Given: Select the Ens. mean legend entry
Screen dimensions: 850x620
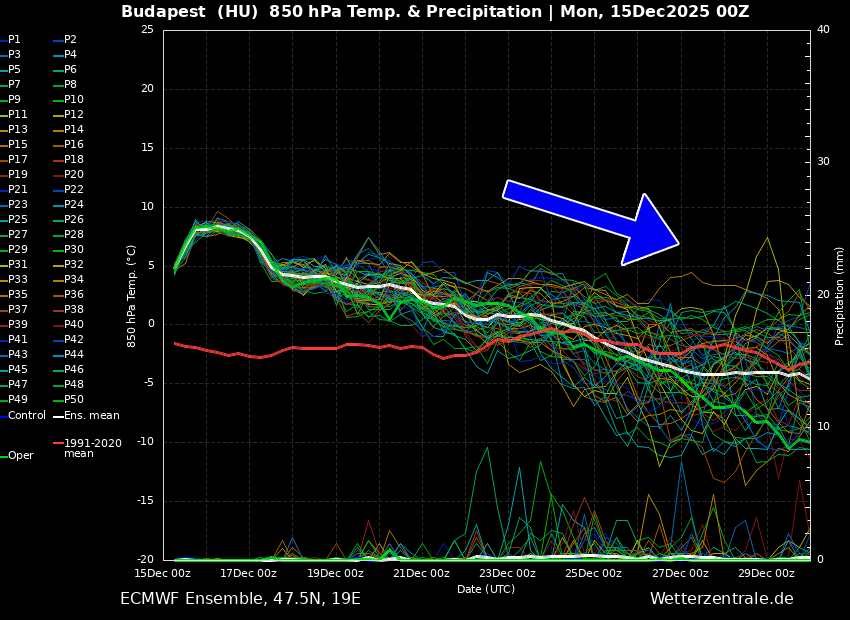Looking at the screenshot, I should pyautogui.click(x=91, y=415).
